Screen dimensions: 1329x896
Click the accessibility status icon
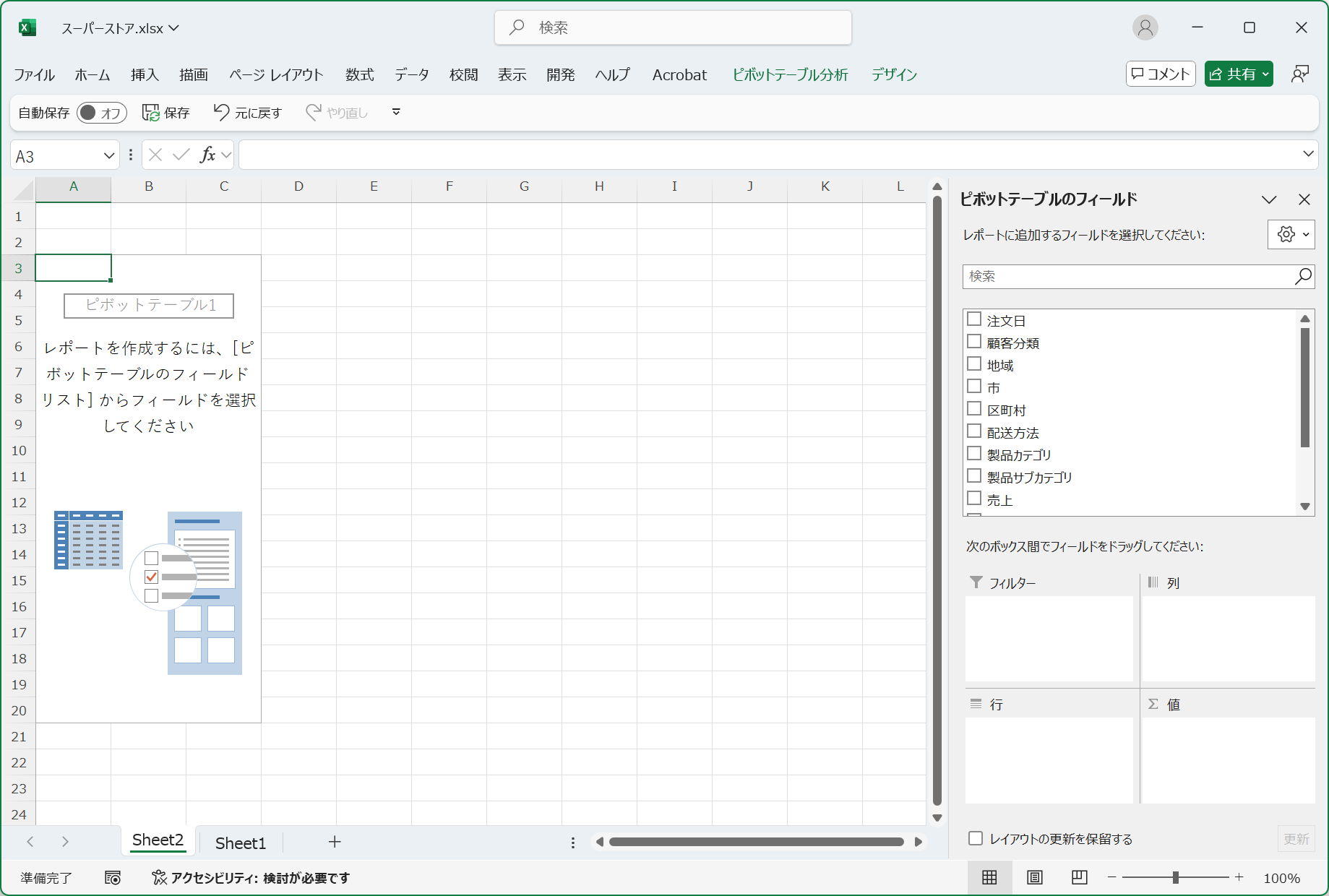tap(159, 877)
